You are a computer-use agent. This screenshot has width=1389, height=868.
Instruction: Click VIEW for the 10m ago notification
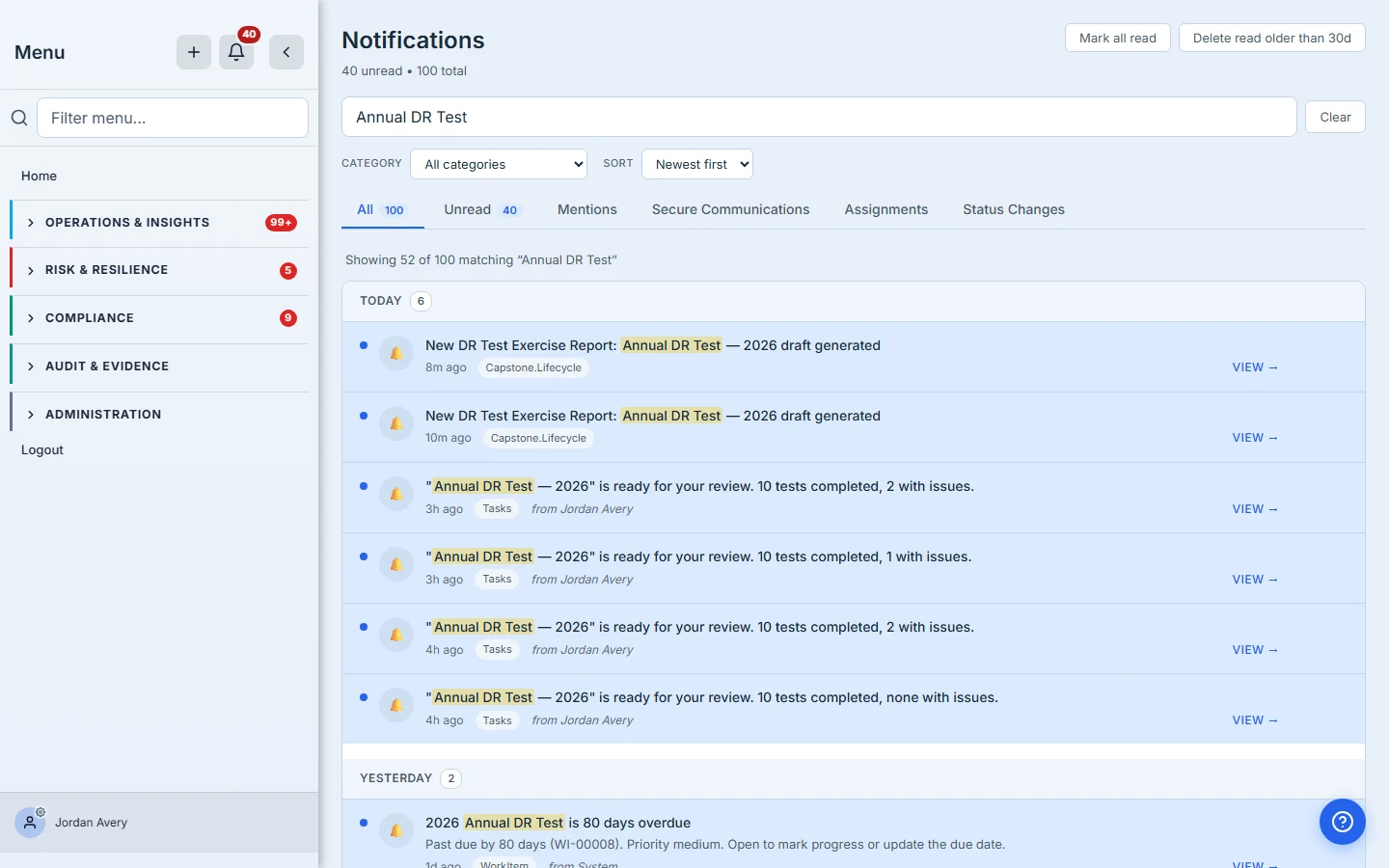[1255, 438]
